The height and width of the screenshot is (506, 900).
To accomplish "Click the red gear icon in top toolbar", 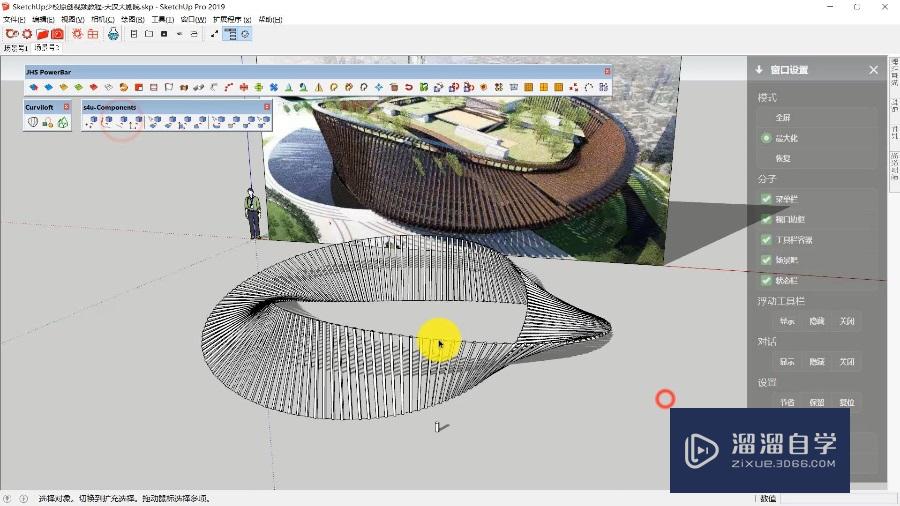I will 27,34.
